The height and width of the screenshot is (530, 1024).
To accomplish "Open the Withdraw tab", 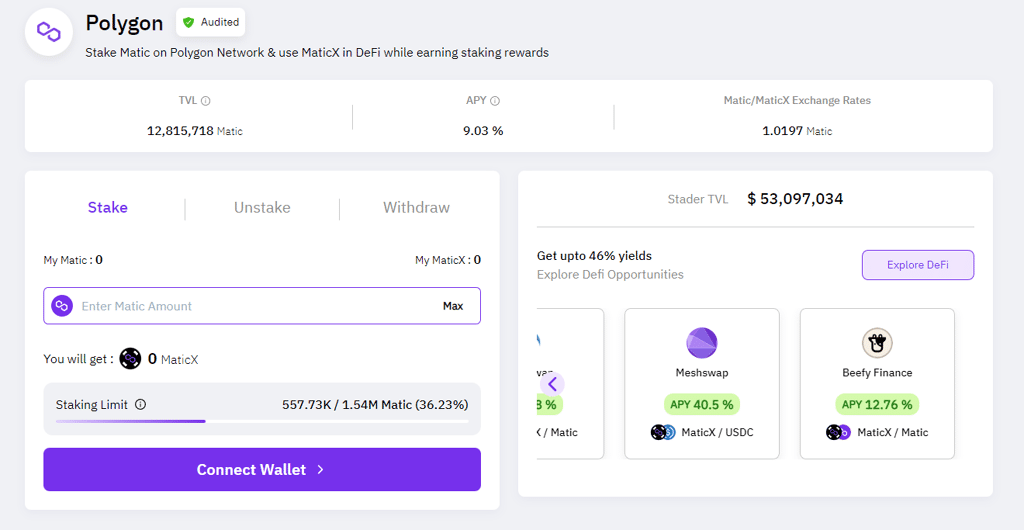I will click(x=417, y=208).
